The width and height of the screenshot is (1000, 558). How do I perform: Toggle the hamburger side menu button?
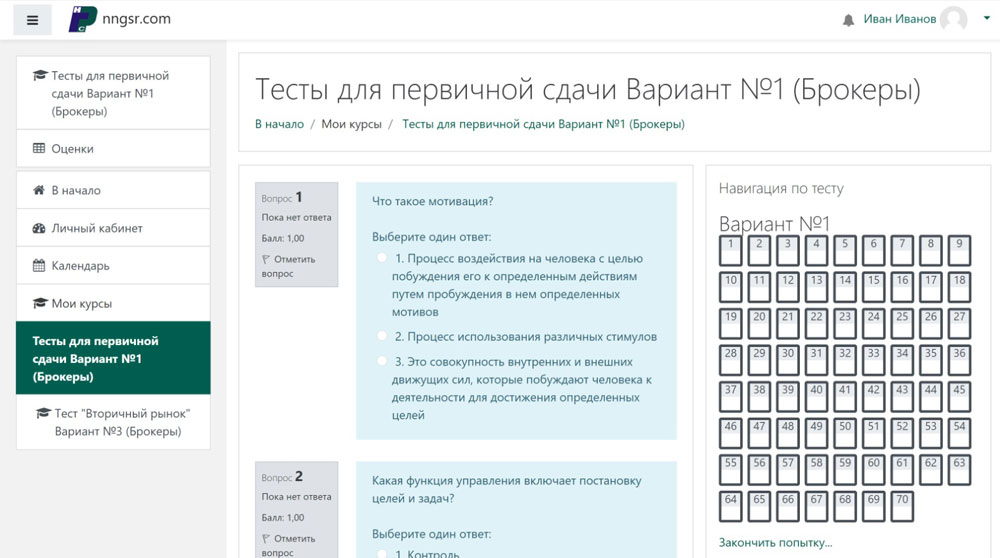(x=32, y=20)
